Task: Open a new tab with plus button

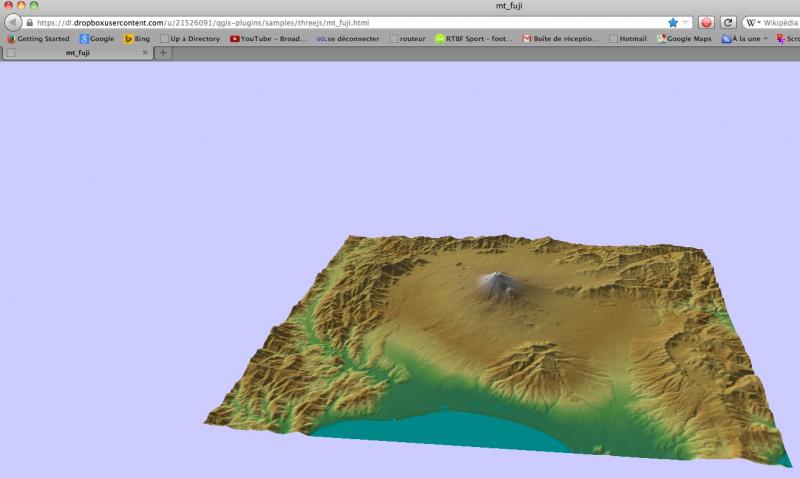Action: (x=163, y=53)
